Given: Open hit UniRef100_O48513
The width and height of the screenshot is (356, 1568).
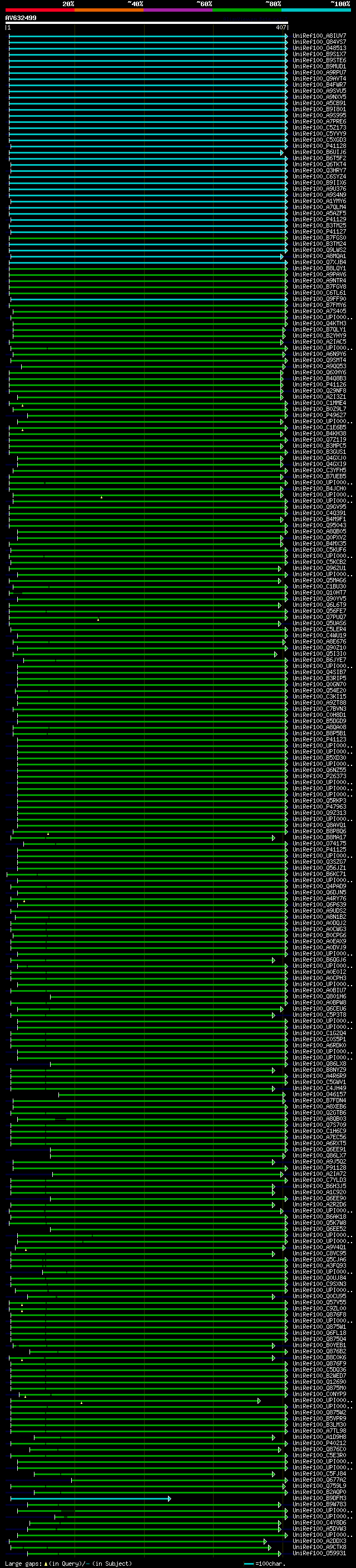Looking at the screenshot, I should coord(319,48).
